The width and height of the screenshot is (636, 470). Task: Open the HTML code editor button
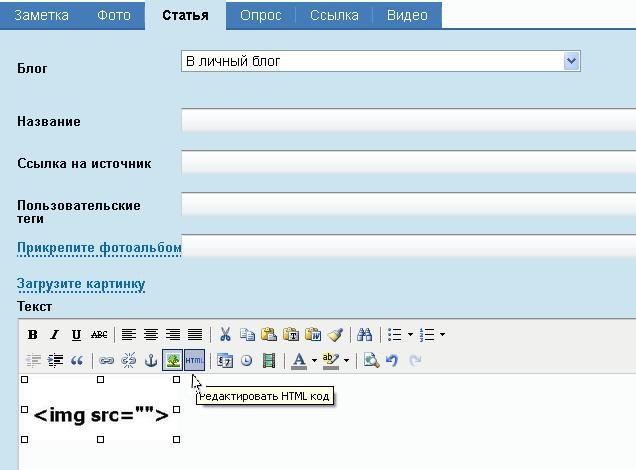pyautogui.click(x=194, y=360)
